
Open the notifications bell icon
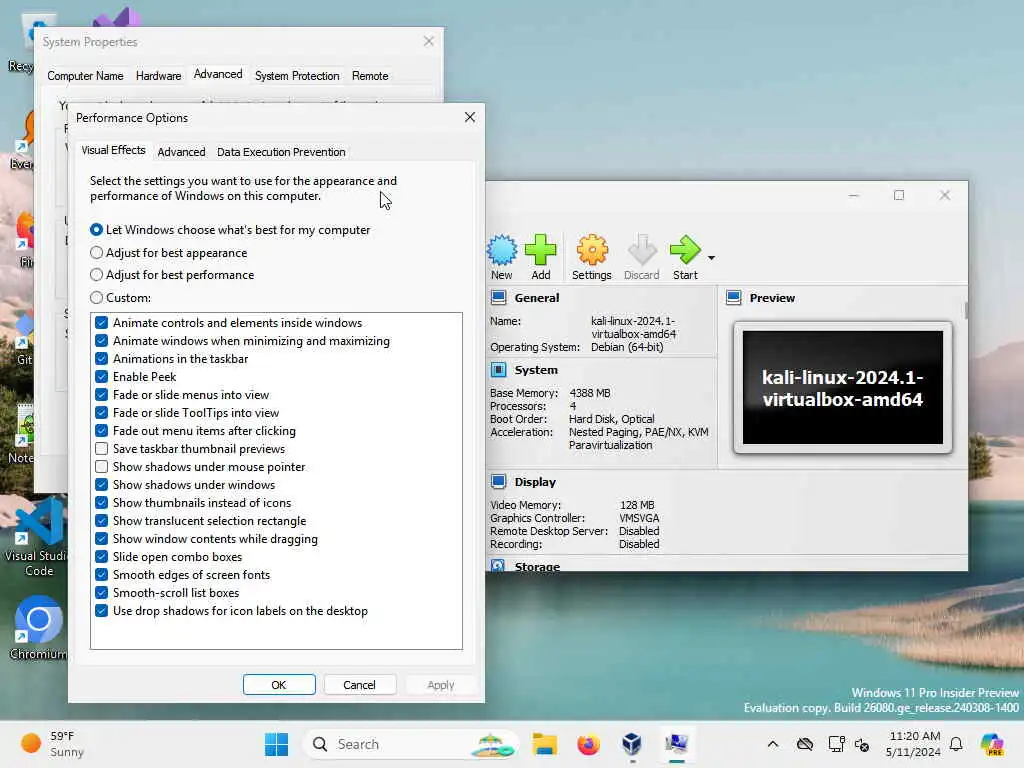(956, 744)
